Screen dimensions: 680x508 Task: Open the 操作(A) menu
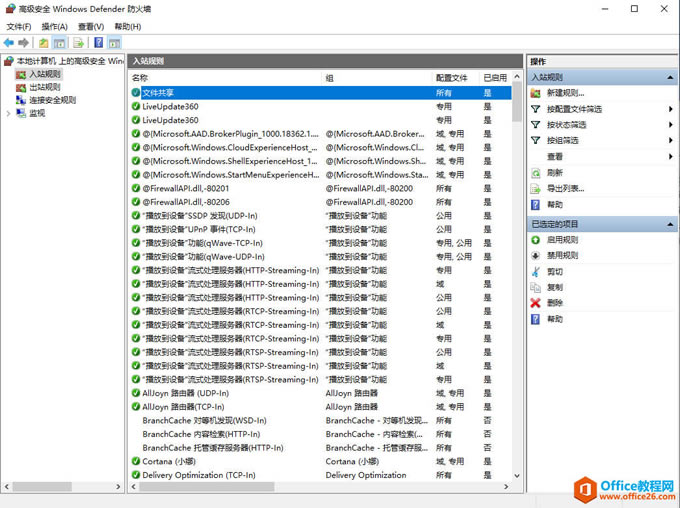click(54, 26)
